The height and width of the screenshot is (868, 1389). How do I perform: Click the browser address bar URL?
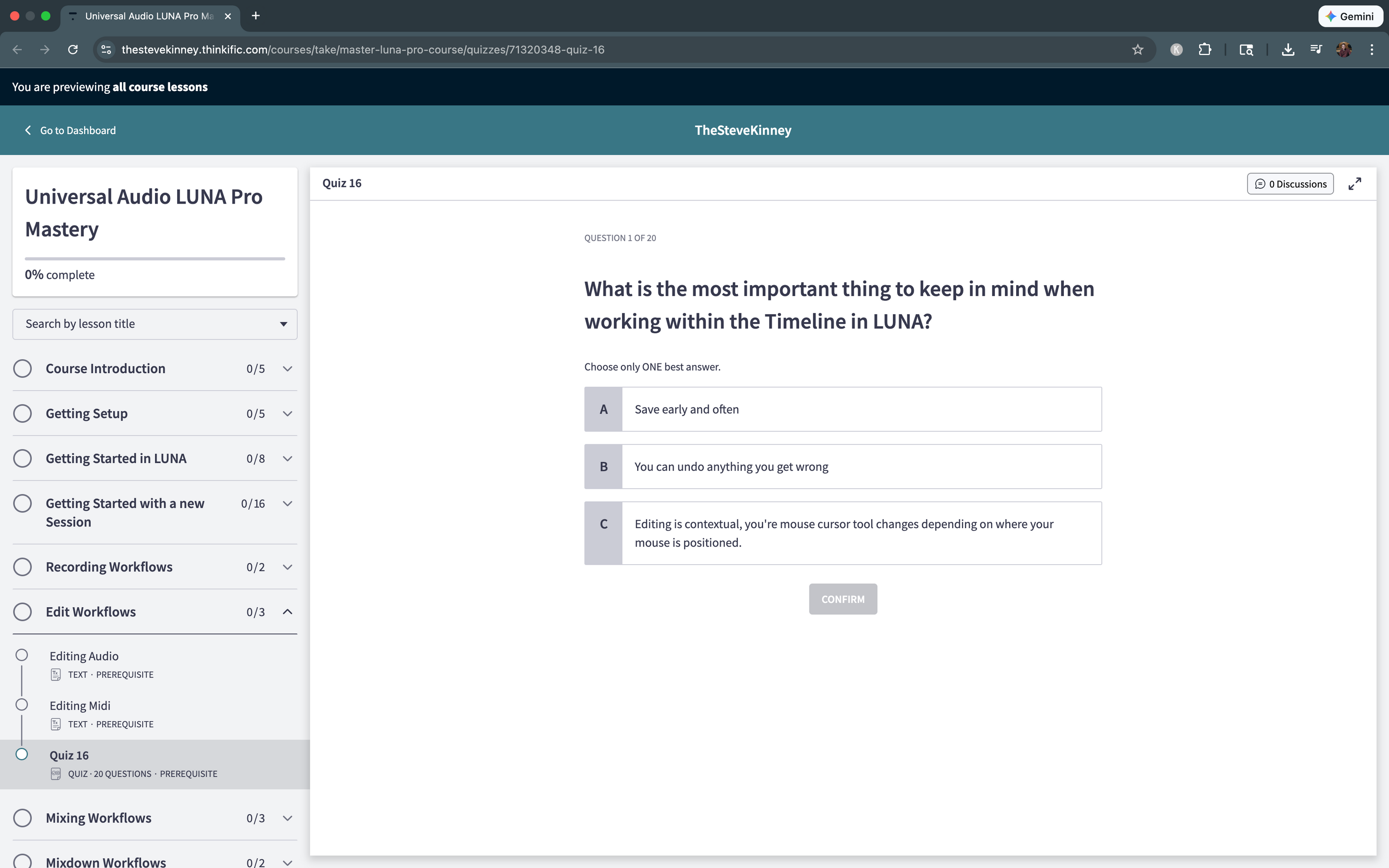[x=363, y=50]
